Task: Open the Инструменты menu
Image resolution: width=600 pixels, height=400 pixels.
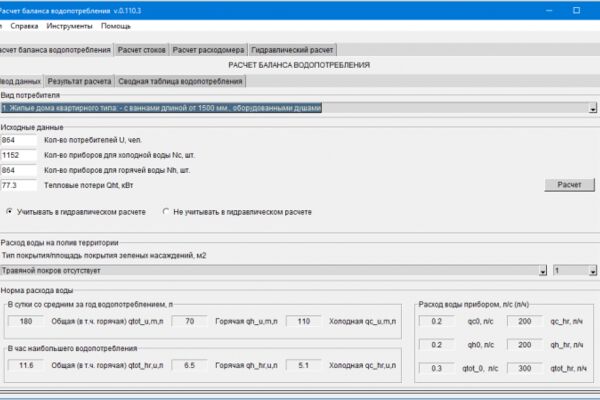Action: click(x=69, y=26)
